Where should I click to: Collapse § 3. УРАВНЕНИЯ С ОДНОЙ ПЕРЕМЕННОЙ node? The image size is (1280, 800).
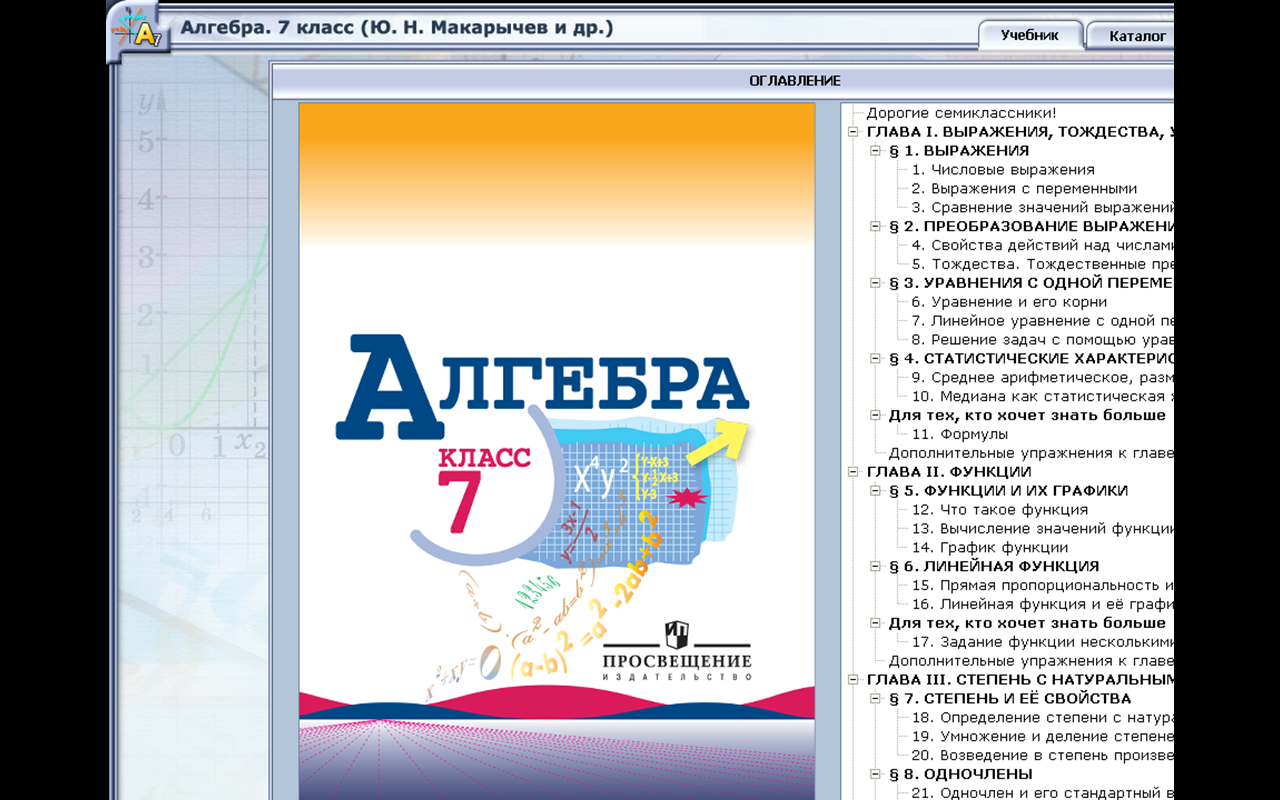tap(875, 283)
